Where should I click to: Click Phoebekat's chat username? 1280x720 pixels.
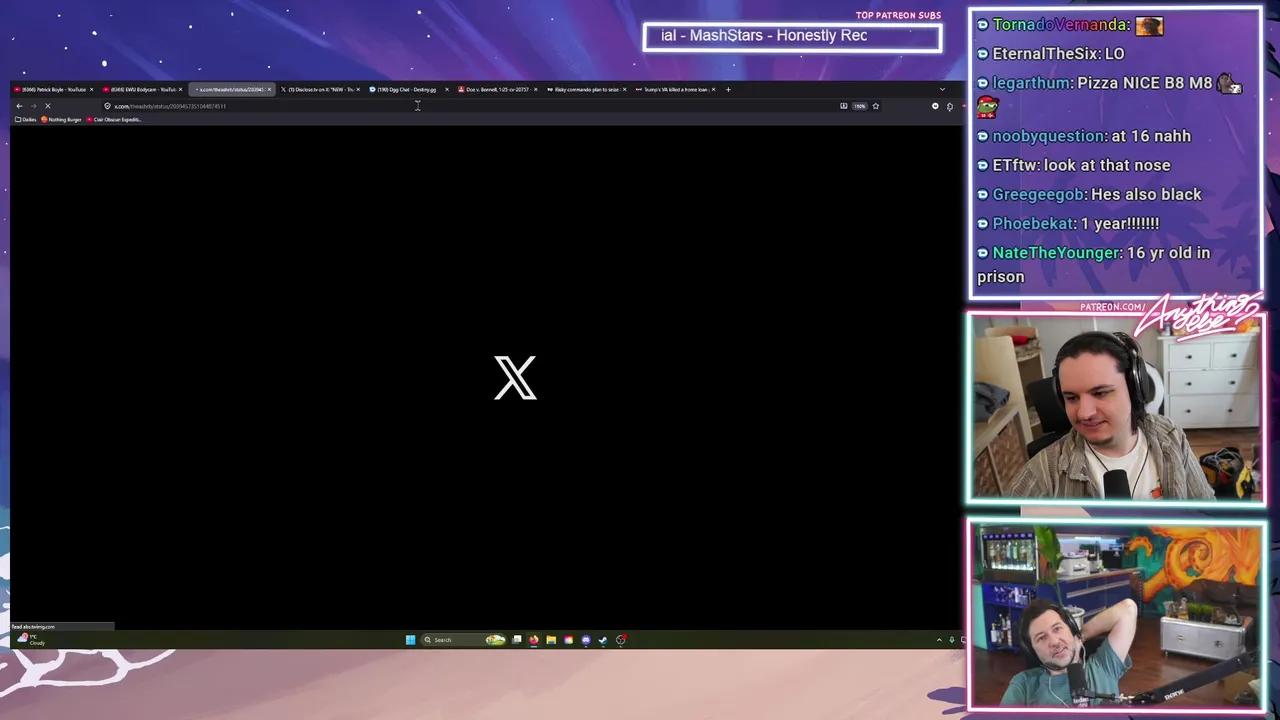click(x=1034, y=223)
